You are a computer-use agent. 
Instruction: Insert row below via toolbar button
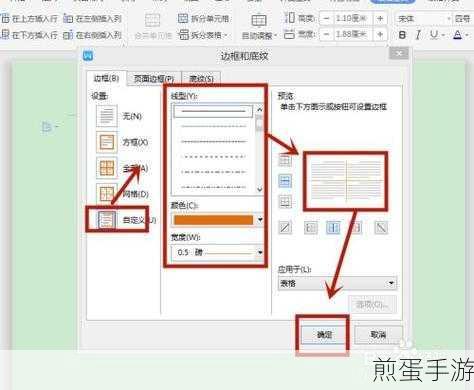click(x=29, y=35)
